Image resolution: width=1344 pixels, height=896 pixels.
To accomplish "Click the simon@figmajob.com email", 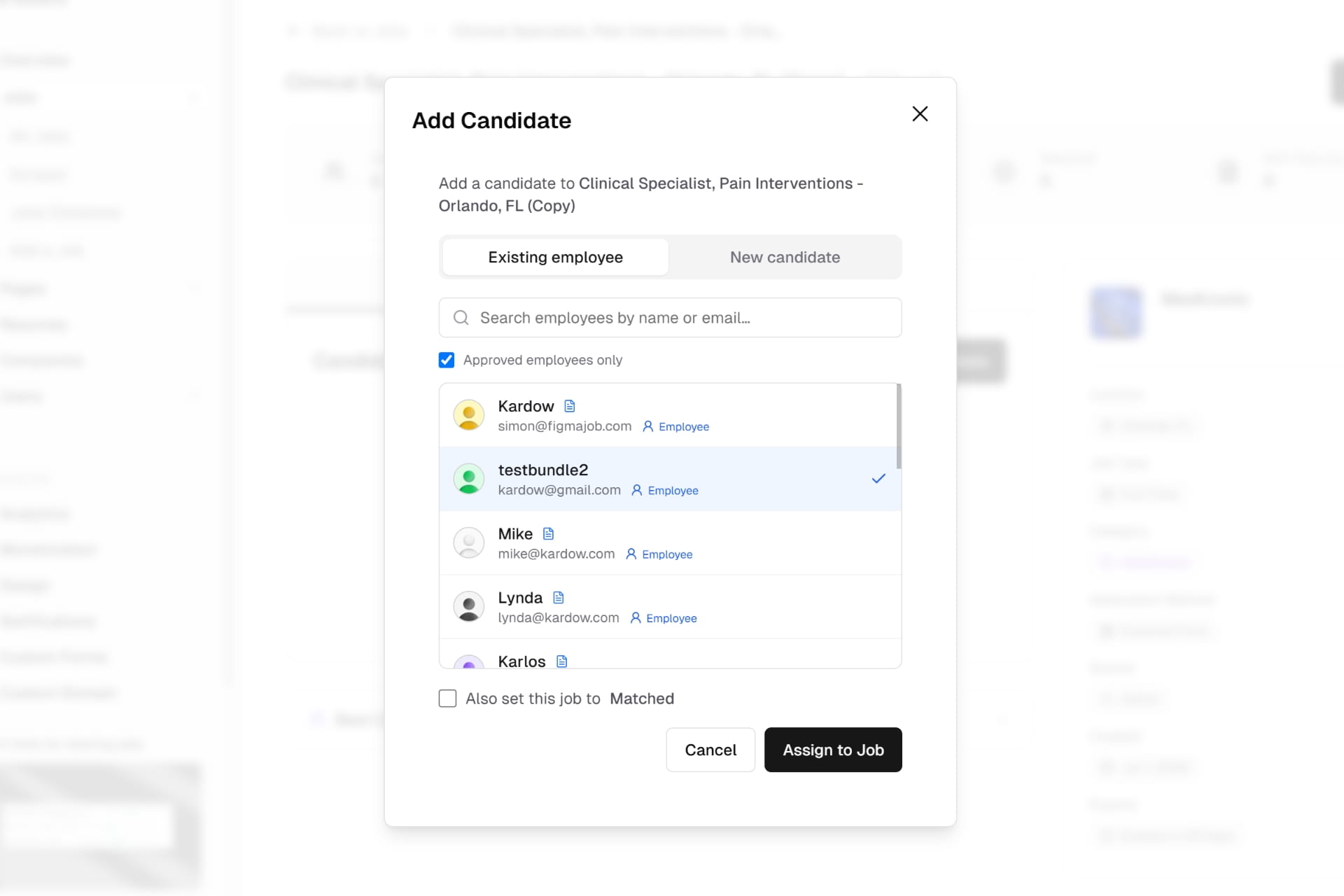I will 564,426.
